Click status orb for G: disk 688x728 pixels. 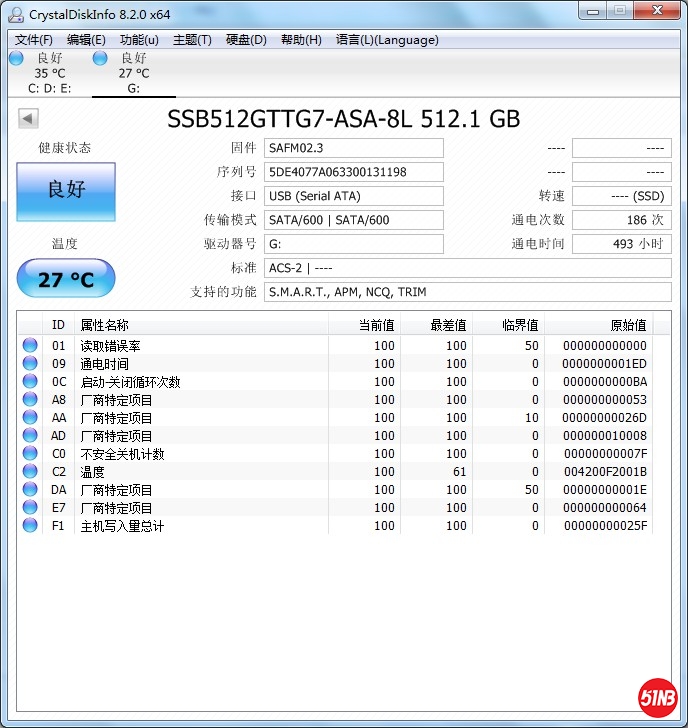coord(100,58)
